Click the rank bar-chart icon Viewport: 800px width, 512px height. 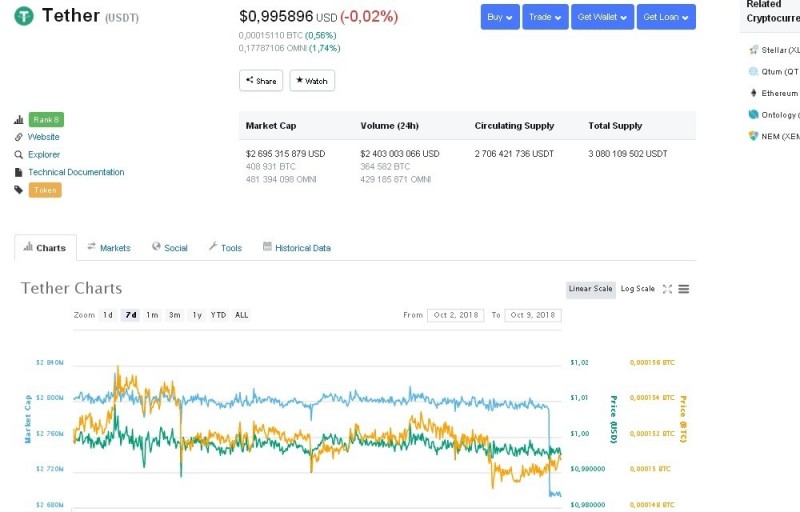pyautogui.click(x=19, y=120)
